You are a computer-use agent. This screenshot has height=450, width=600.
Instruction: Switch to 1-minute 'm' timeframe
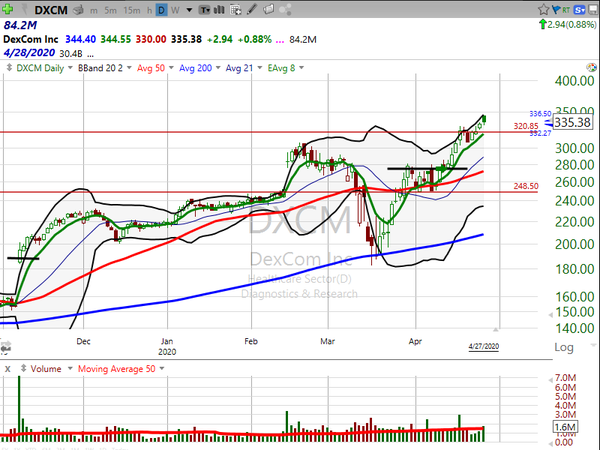[94, 10]
